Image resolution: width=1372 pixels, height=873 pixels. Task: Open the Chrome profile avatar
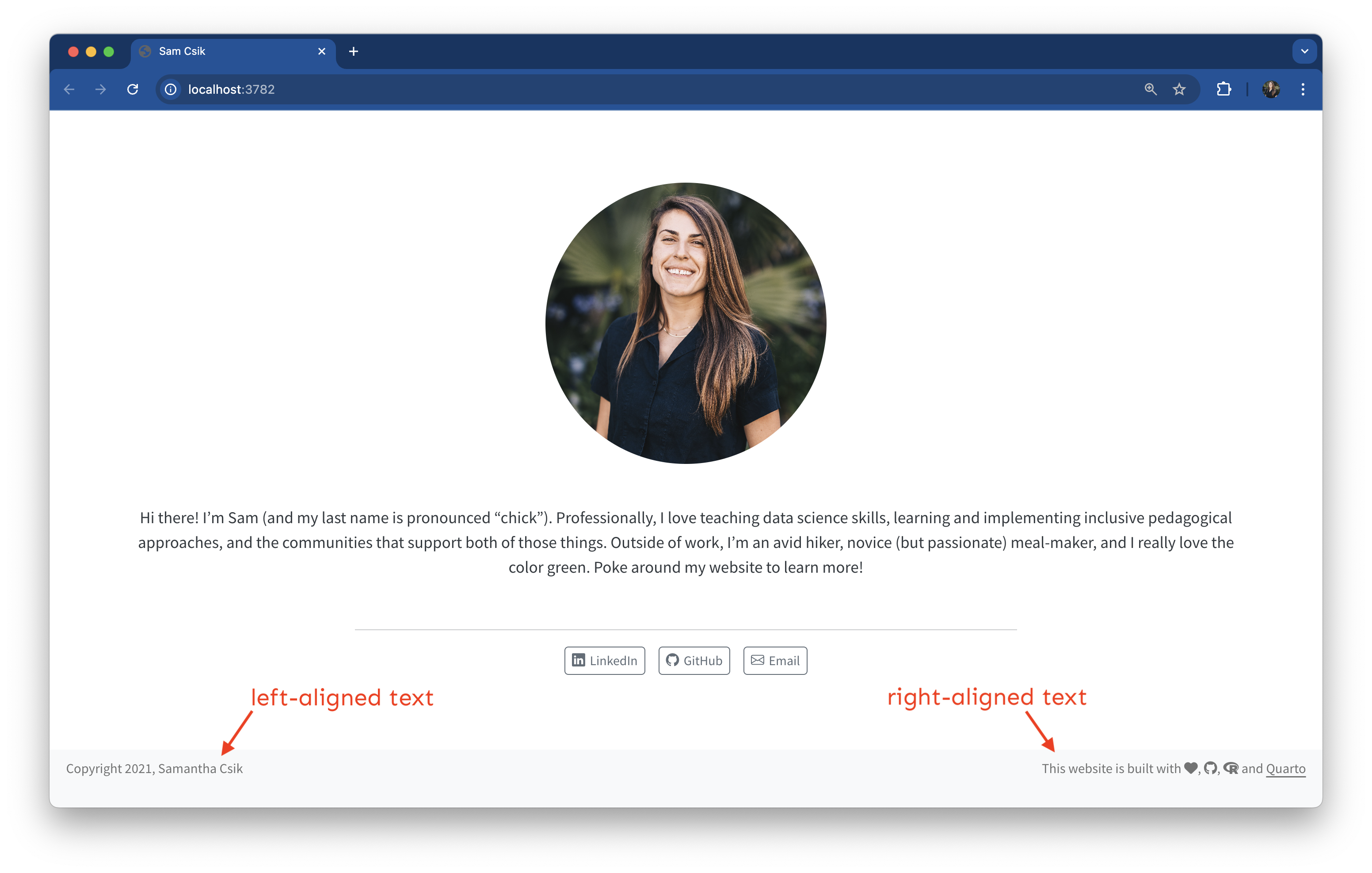(x=1271, y=89)
